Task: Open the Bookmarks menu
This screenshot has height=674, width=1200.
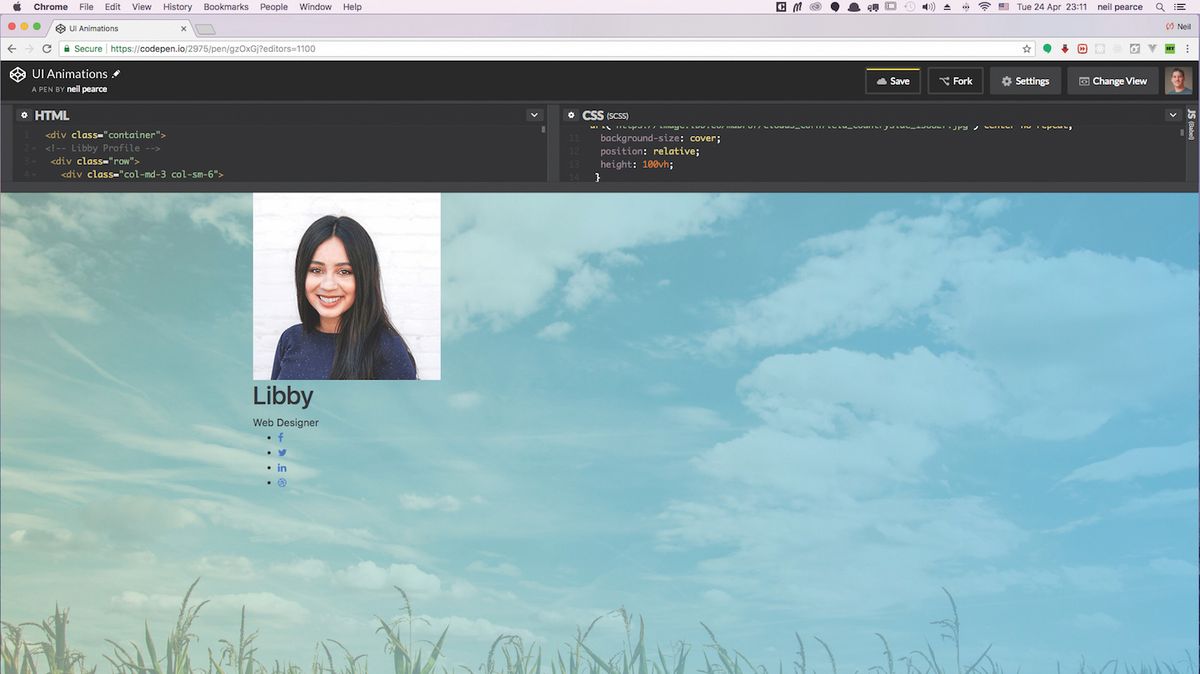Action: [x=226, y=7]
